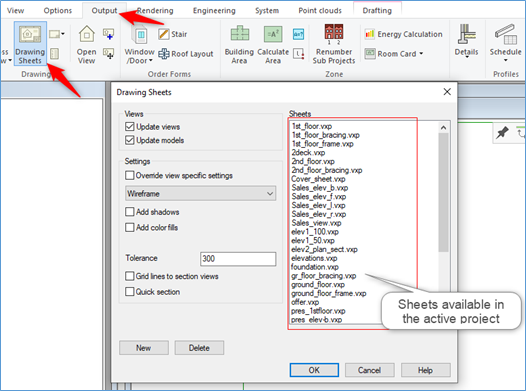Expand the Wireframe display mode dropdown
Screen dimensions: 526x391
pyautogui.click(x=201, y=193)
